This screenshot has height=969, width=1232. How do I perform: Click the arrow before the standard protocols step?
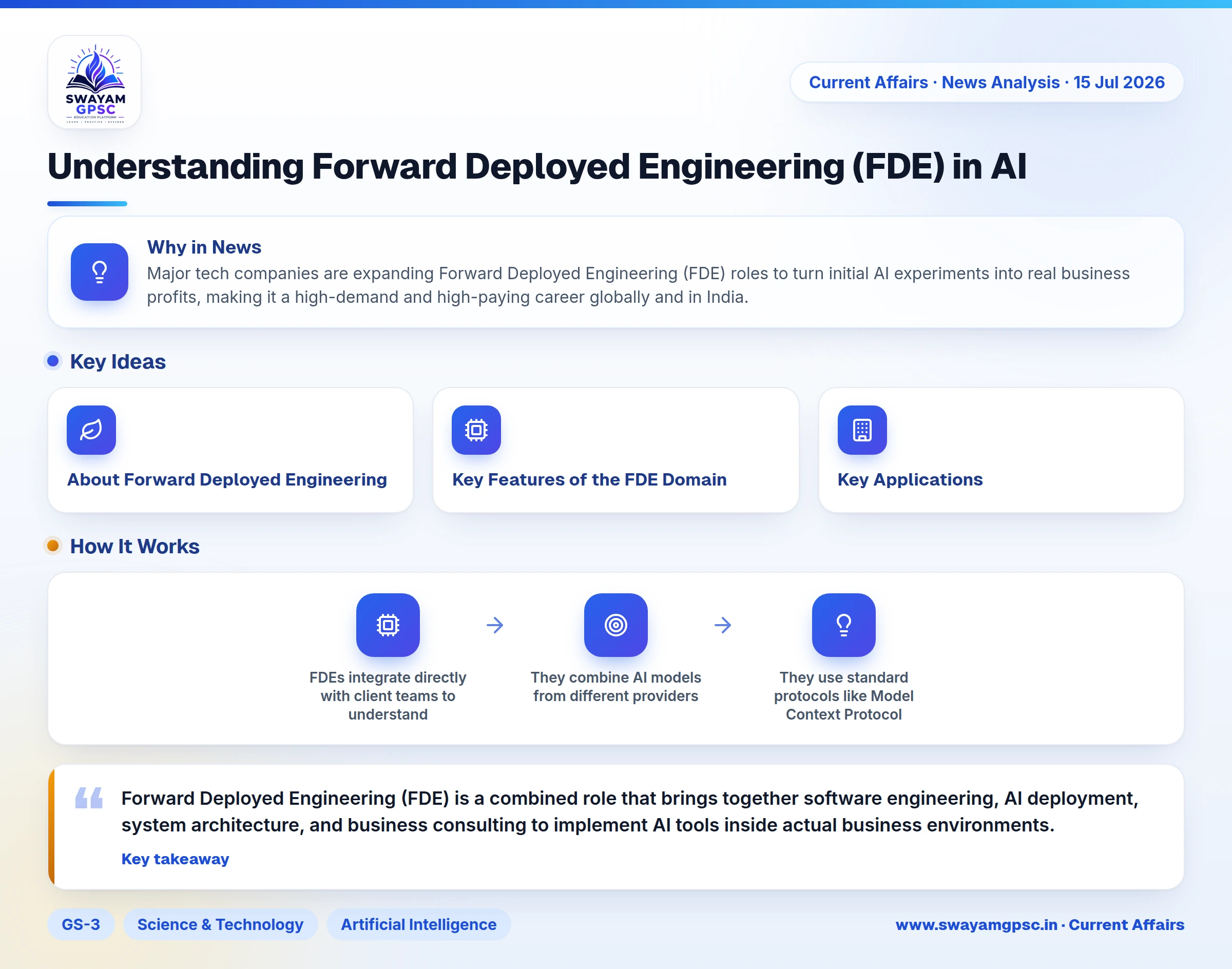click(722, 625)
